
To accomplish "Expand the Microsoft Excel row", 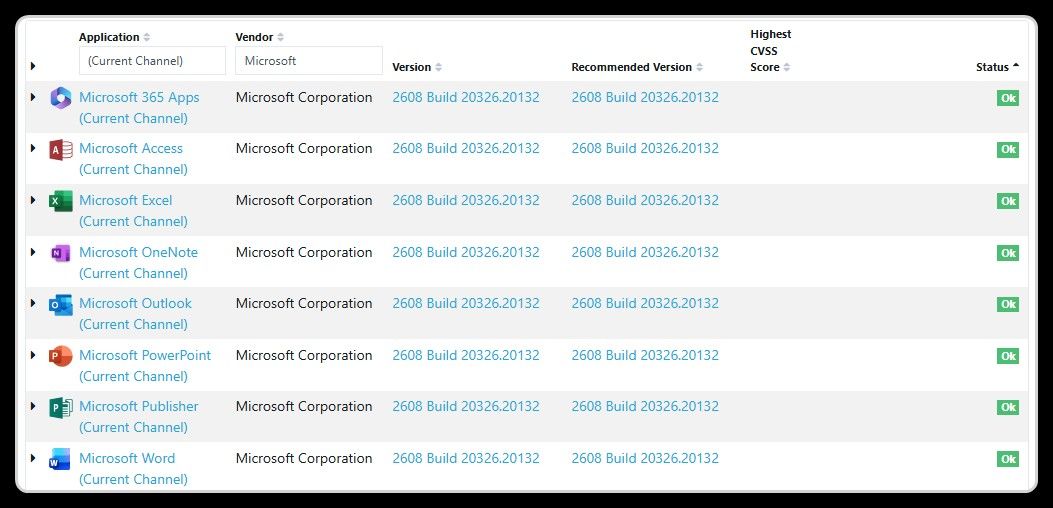I will [x=33, y=200].
